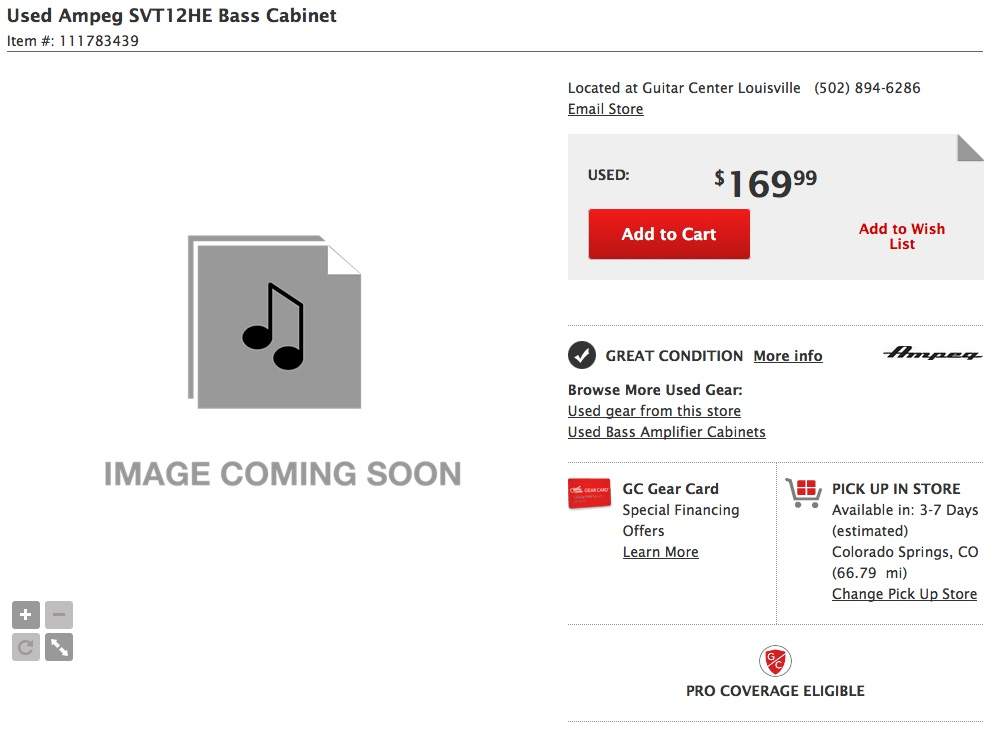The height and width of the screenshot is (730, 993).
Task: Zoom in with the plus icon
Action: (x=26, y=614)
